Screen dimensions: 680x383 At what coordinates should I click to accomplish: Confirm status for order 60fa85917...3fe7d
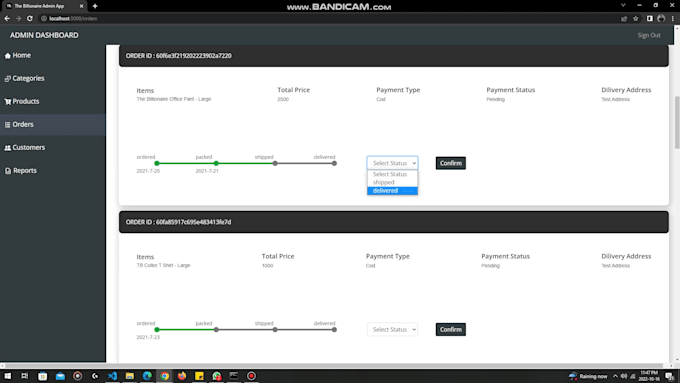pos(451,330)
